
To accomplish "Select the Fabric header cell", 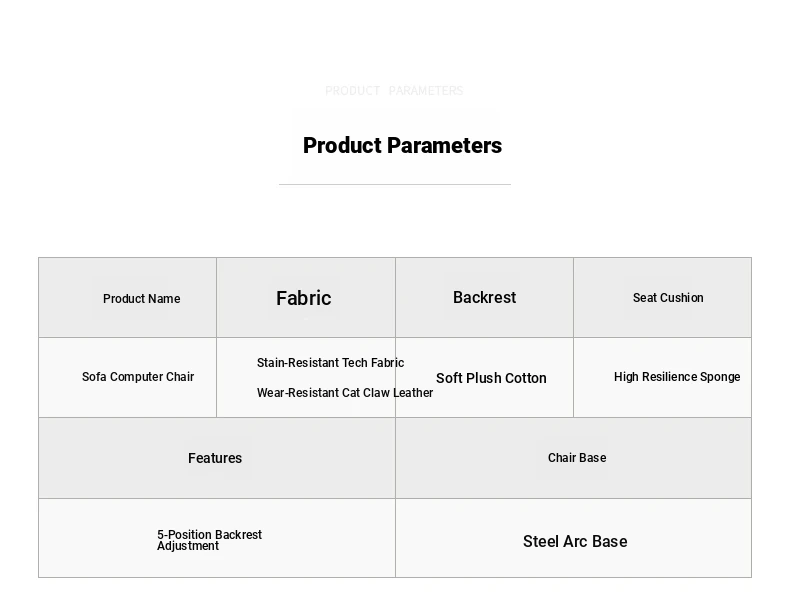I will point(304,298).
